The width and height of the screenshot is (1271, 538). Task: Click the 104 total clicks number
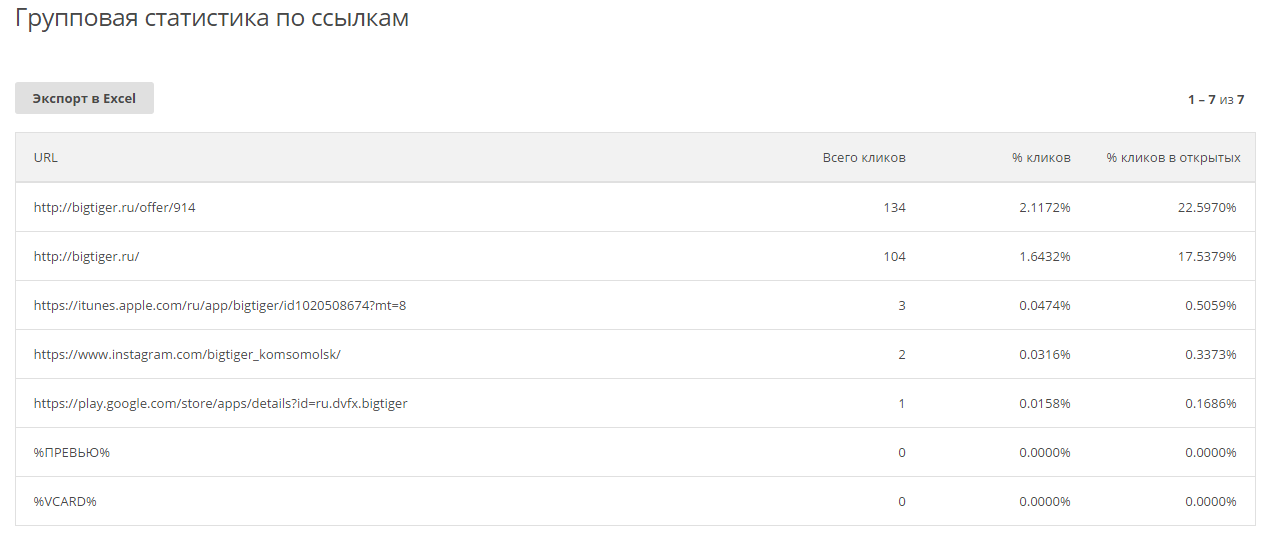(x=894, y=257)
